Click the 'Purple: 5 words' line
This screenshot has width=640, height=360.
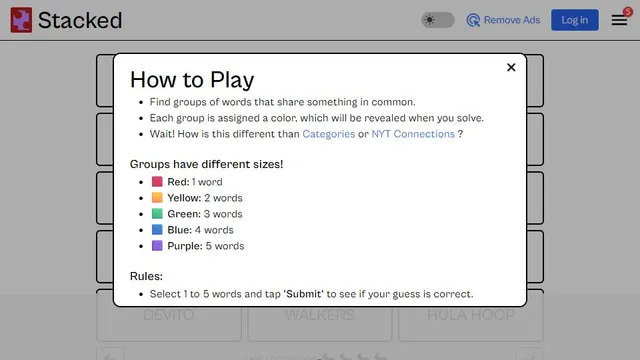coord(206,246)
